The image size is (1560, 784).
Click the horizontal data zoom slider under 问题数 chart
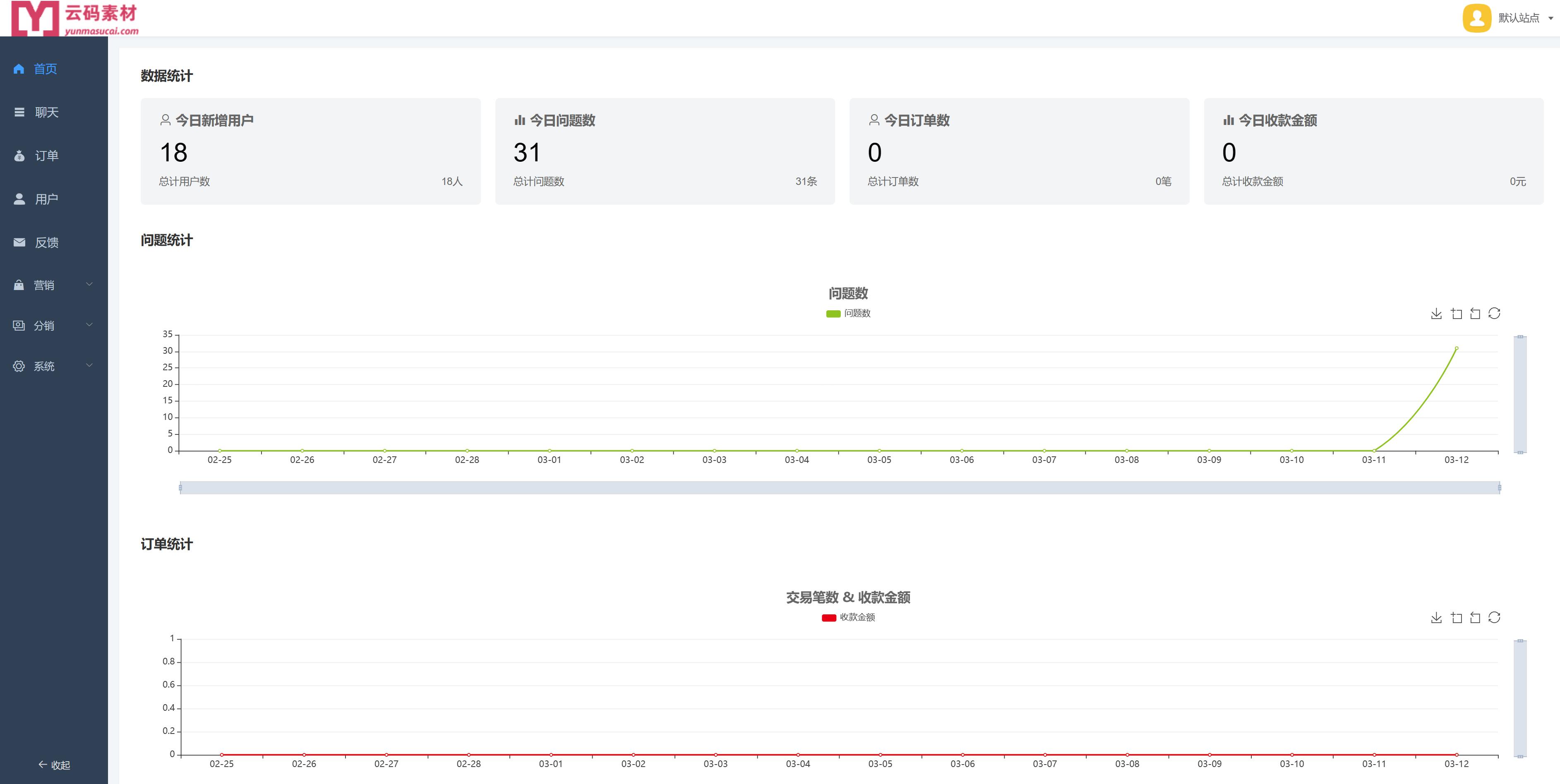839,488
